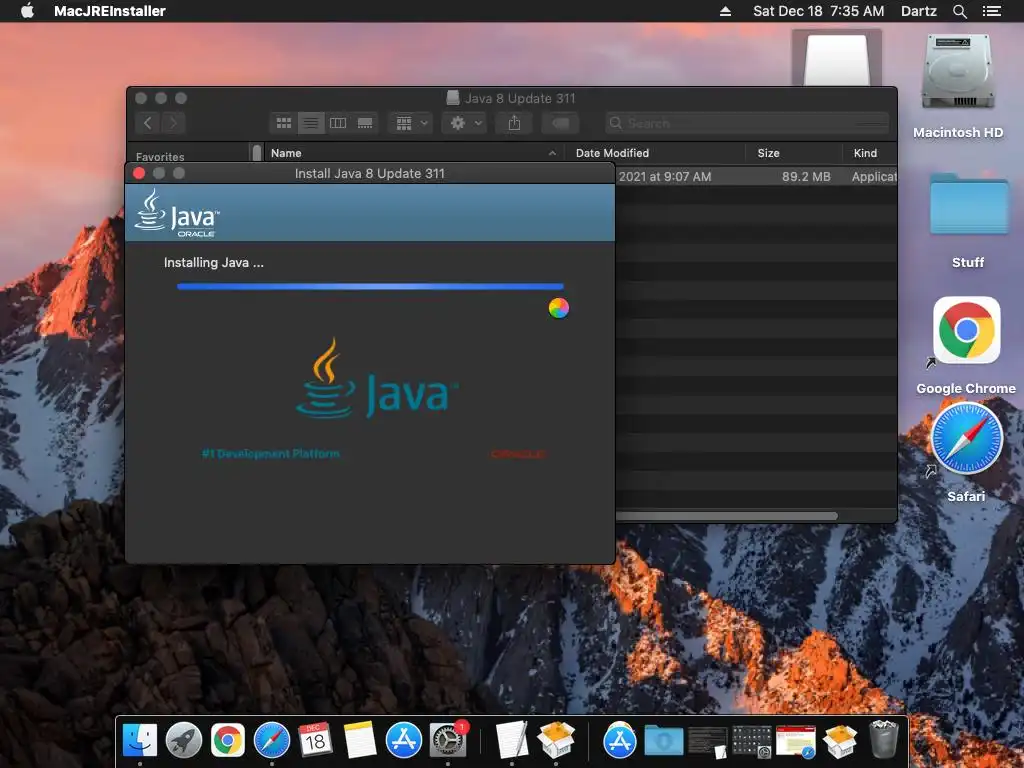Click the eject icon in menu bar

[x=725, y=11]
